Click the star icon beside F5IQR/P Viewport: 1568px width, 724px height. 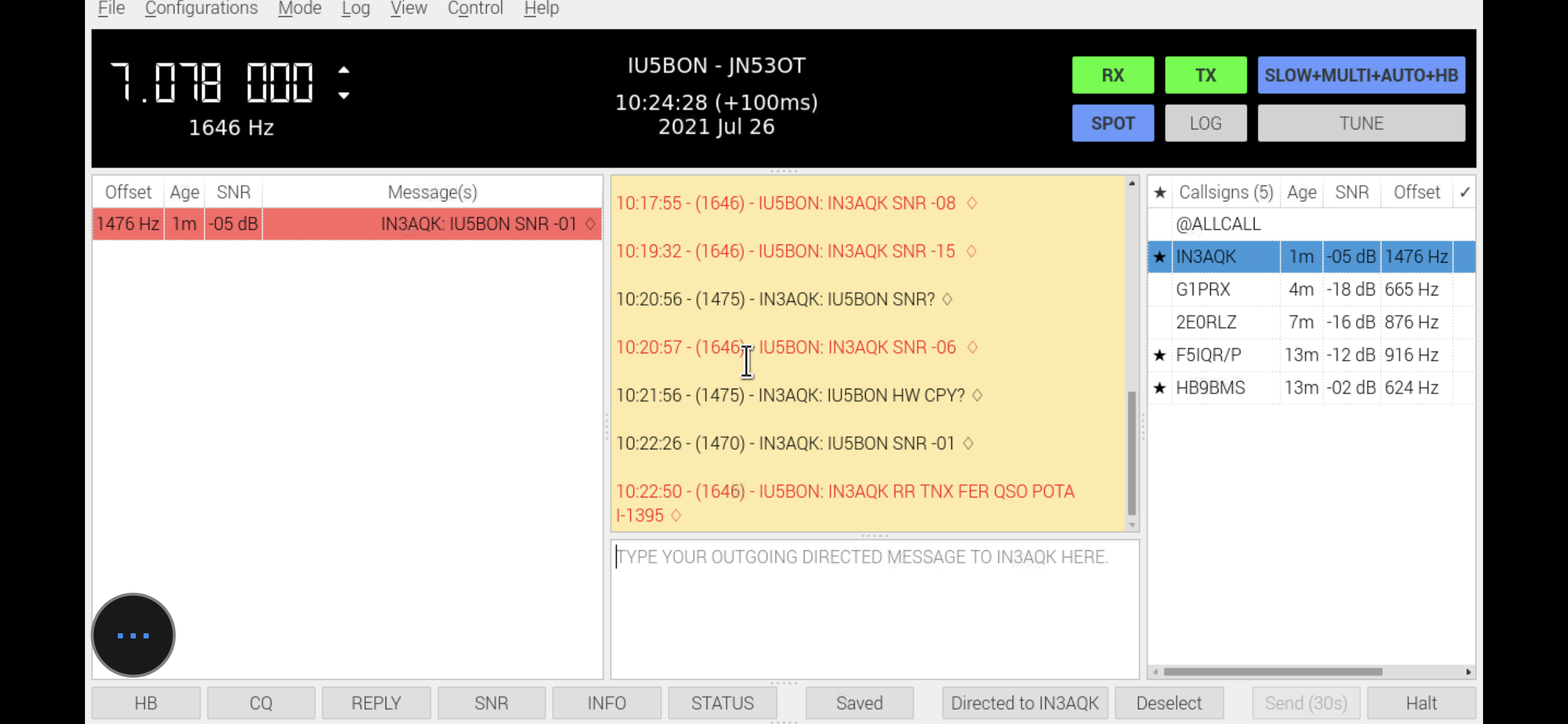point(1160,355)
